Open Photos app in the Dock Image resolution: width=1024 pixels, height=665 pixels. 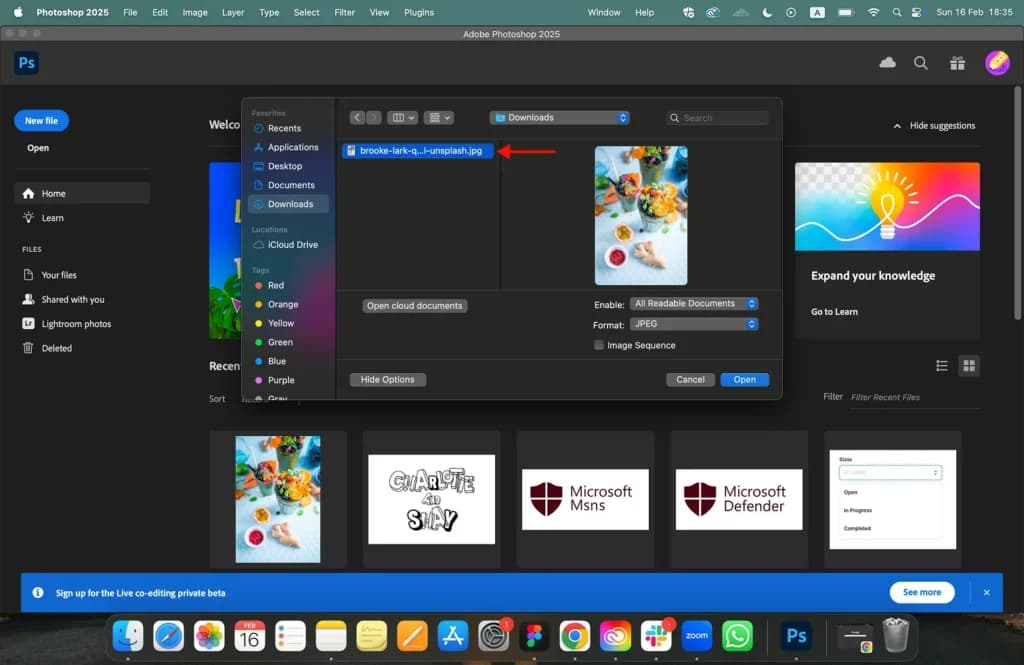[209, 636]
